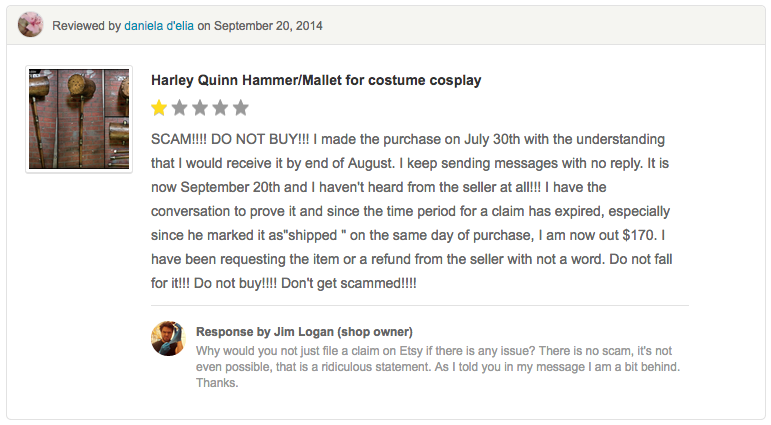Select the third gray rating star
Screen dimensions: 771x425
click(x=200, y=108)
